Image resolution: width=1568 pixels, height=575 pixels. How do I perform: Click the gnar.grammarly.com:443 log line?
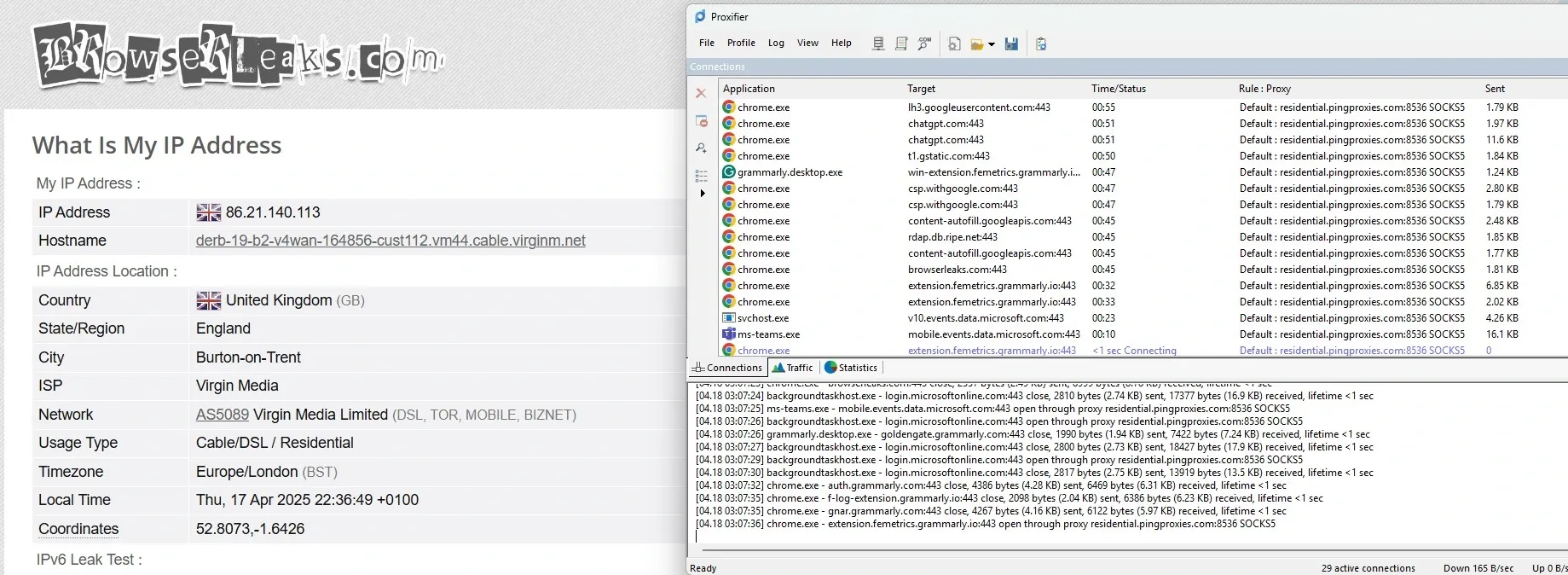click(x=991, y=511)
